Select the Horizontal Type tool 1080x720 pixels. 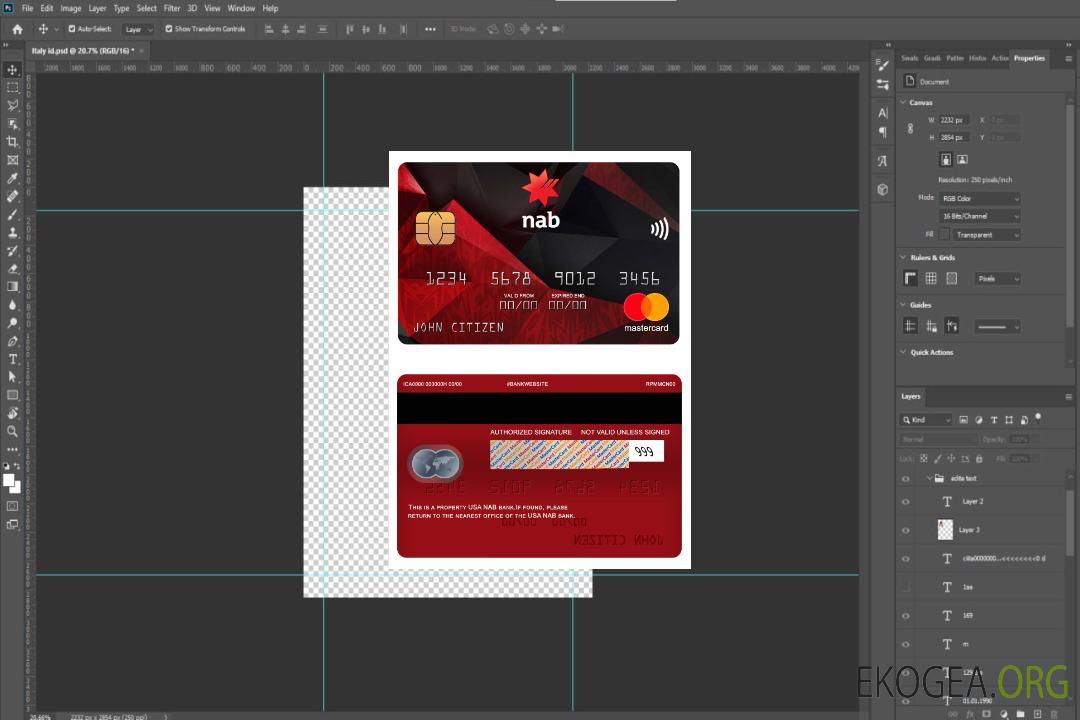click(12, 359)
